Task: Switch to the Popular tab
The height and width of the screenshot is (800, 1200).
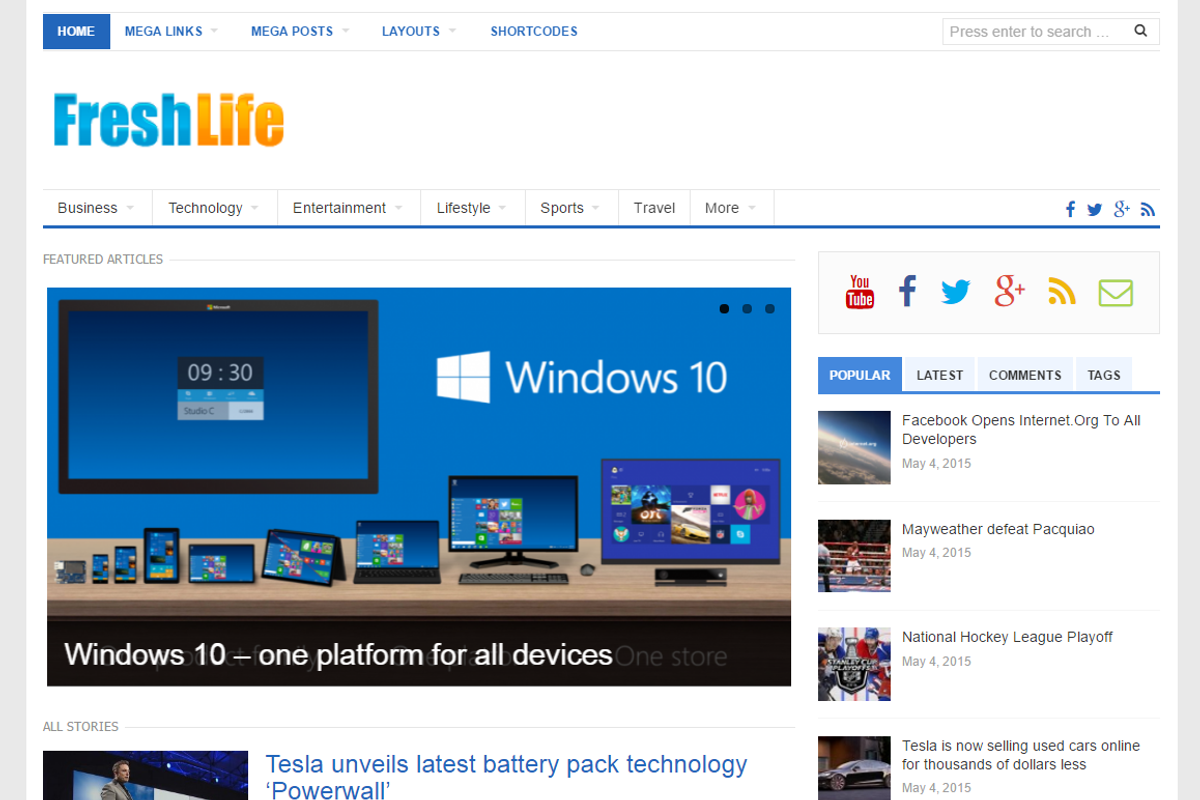Action: coord(859,375)
